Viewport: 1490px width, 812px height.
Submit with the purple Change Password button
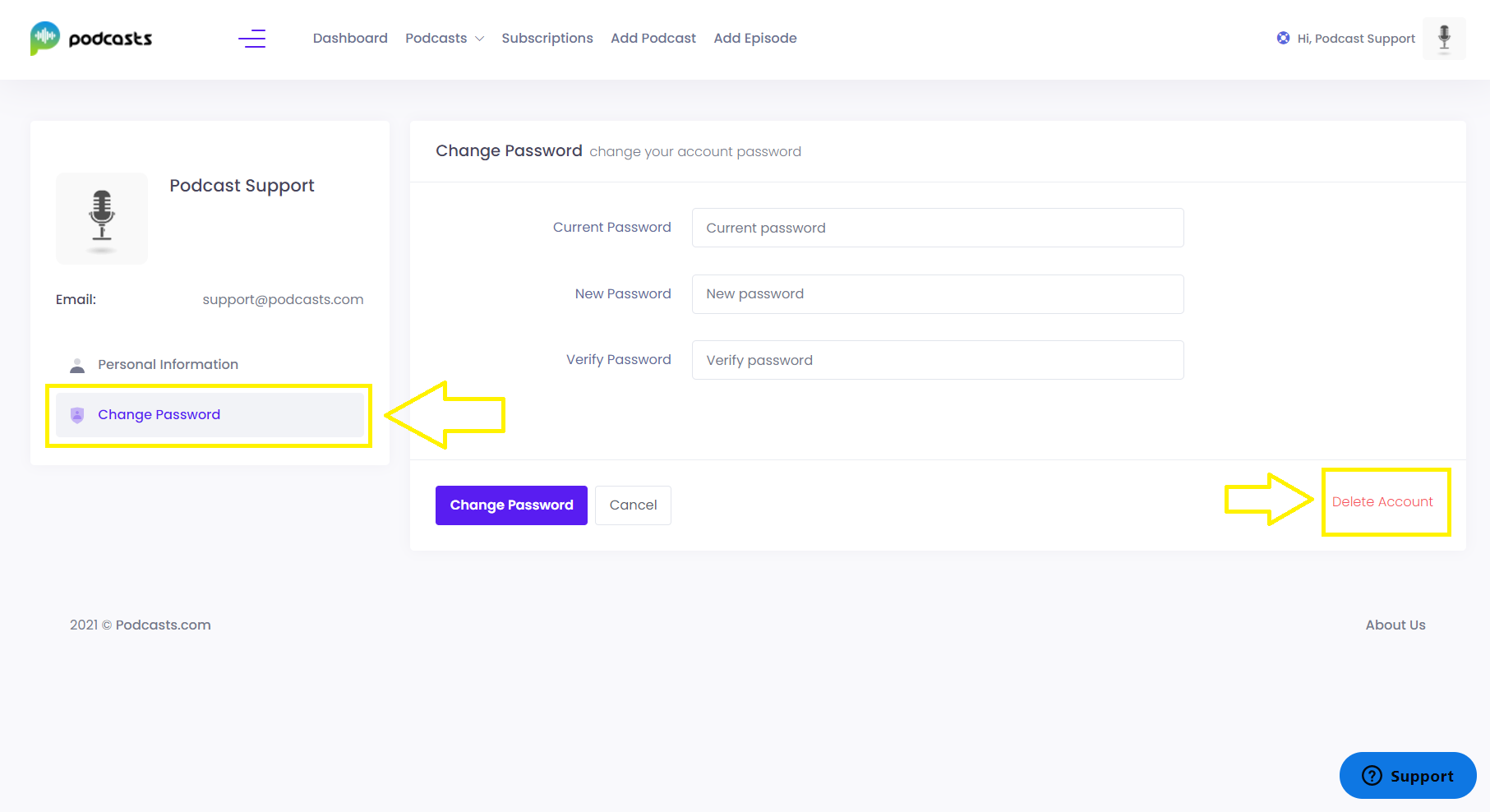tap(511, 505)
